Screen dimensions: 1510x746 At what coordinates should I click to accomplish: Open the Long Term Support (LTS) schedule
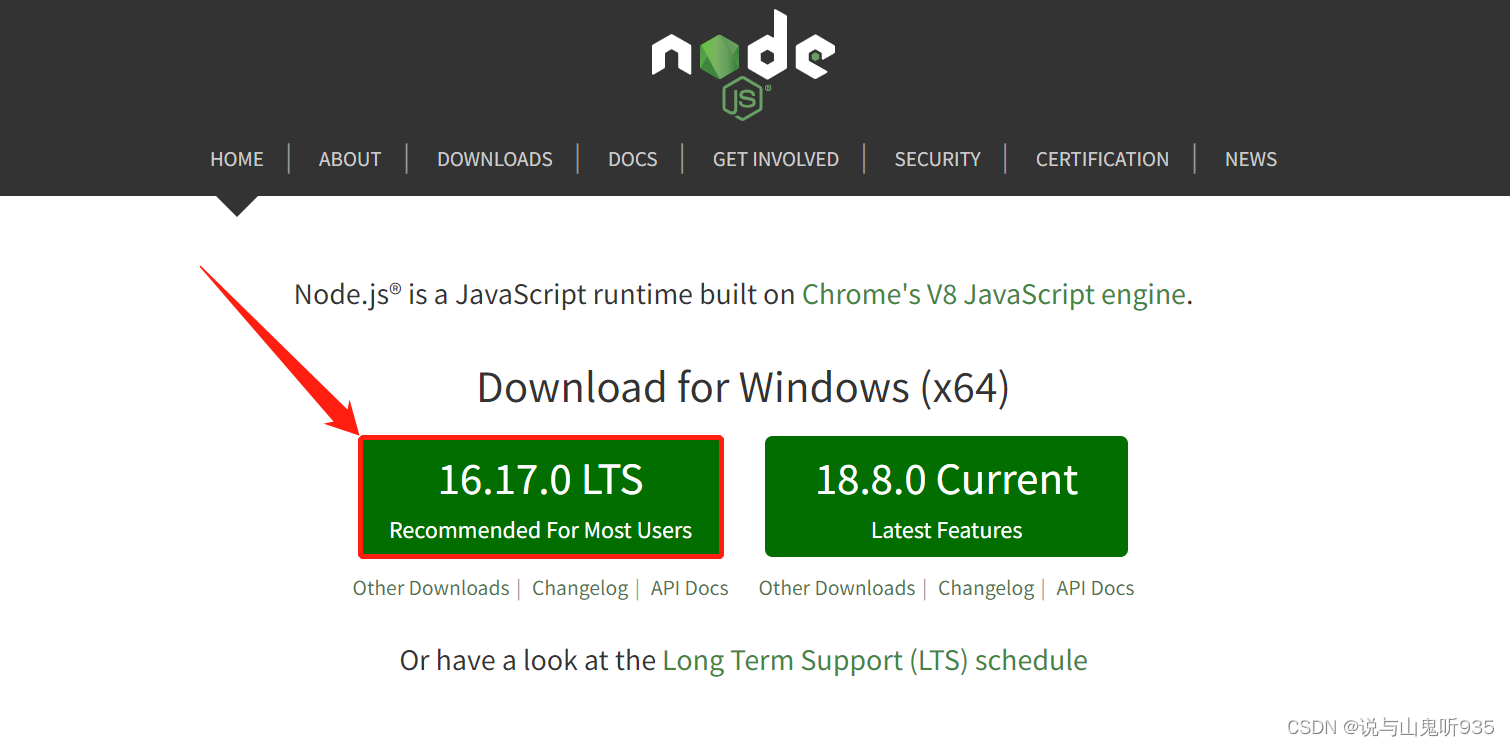pos(874,660)
